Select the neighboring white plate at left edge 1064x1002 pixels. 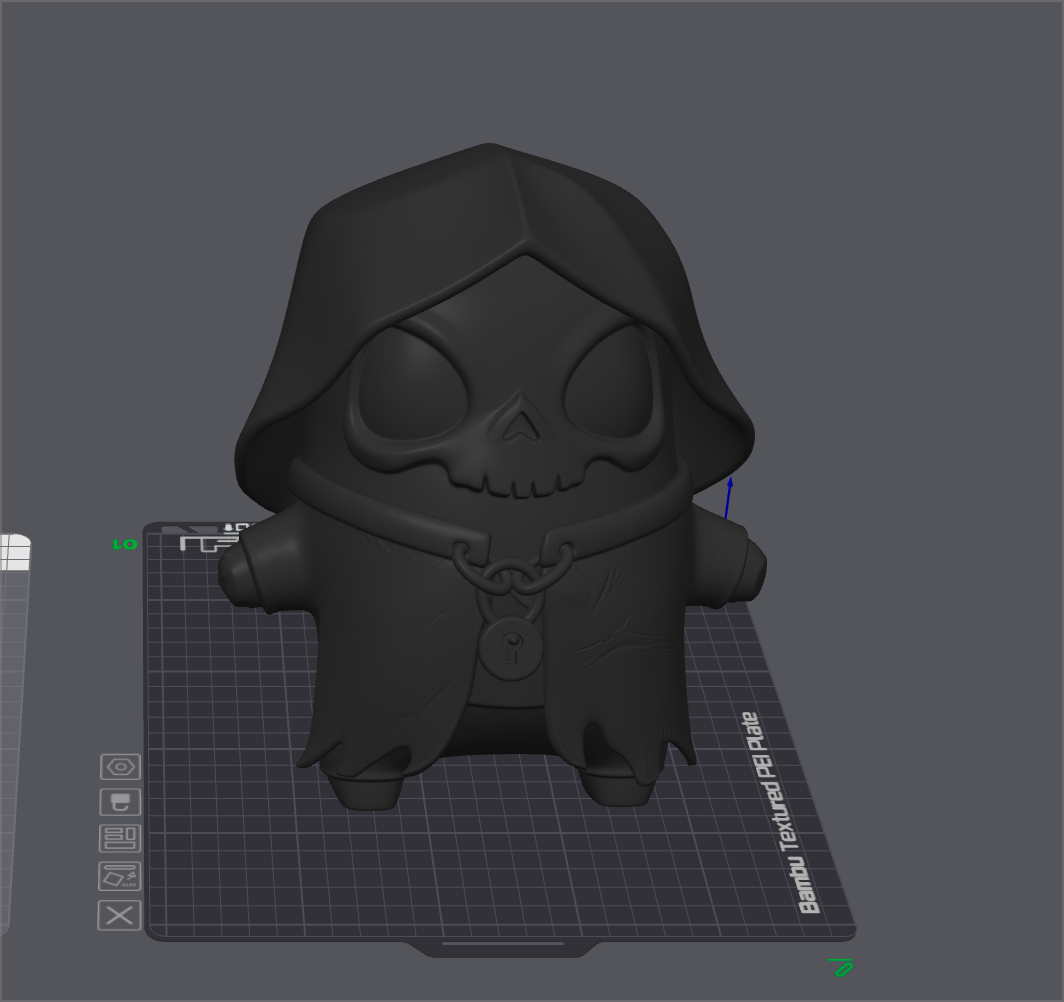pos(14,733)
